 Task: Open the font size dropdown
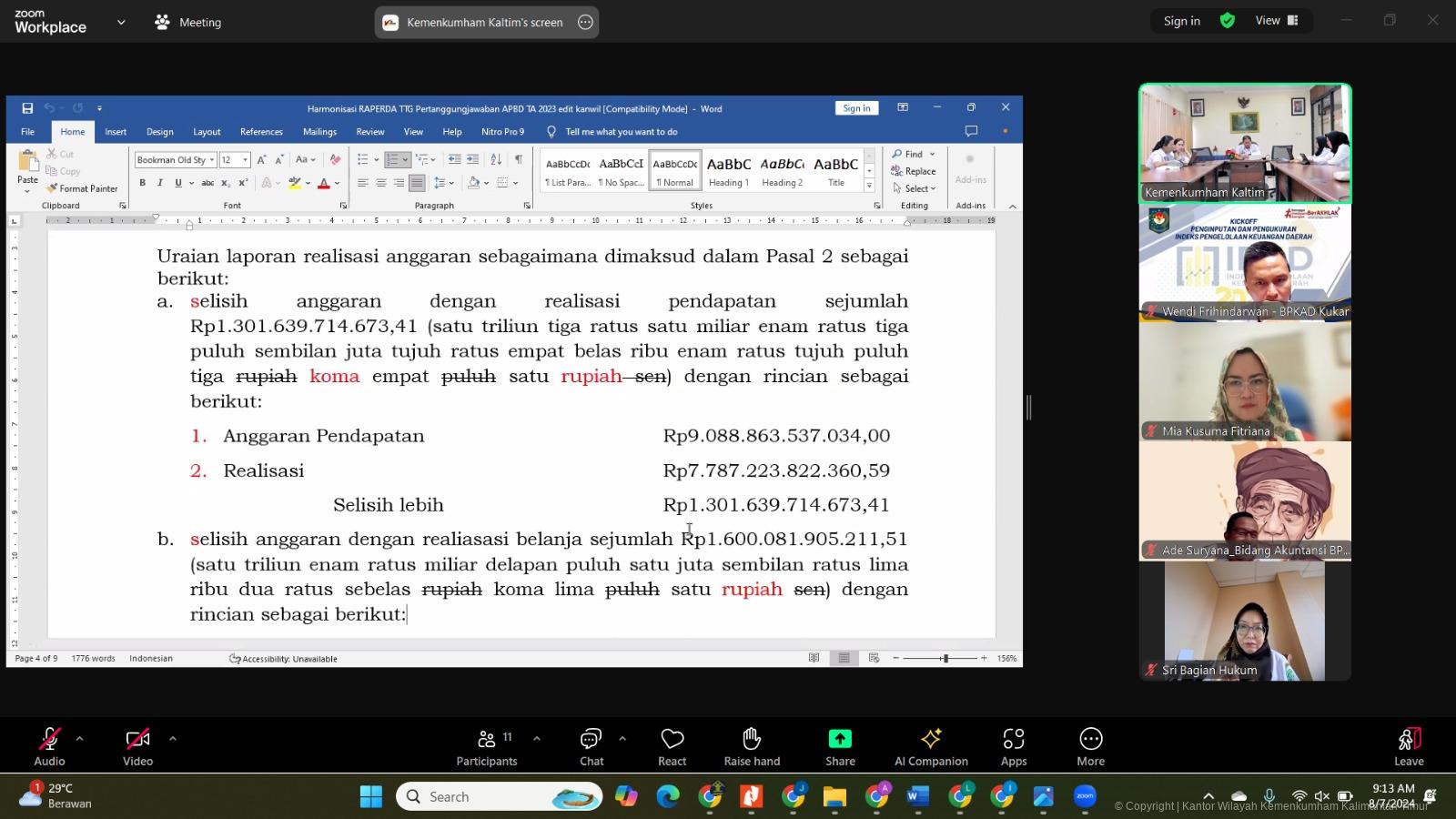[245, 160]
